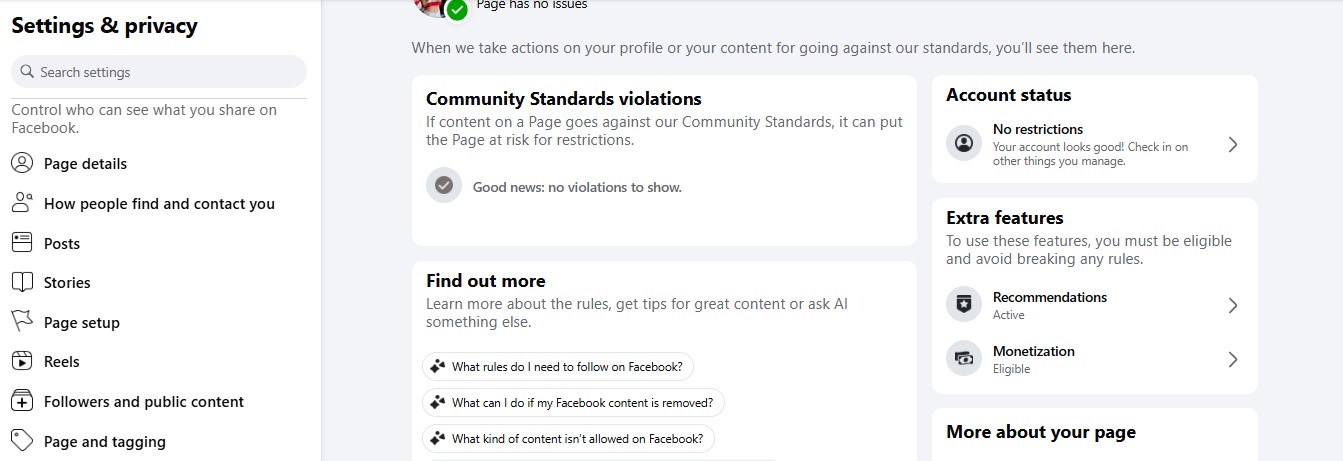Ask What rules do I need to follow
Viewport: 1343px width, 461px height.
point(558,367)
